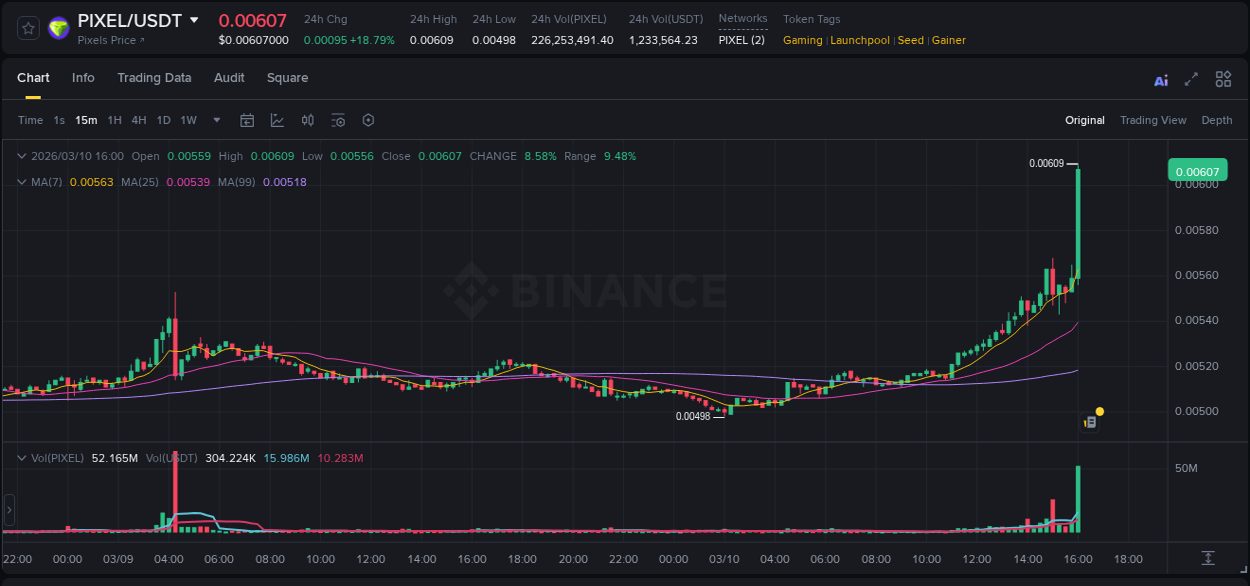Open the extra timeframe dropdown arrow

(215, 120)
